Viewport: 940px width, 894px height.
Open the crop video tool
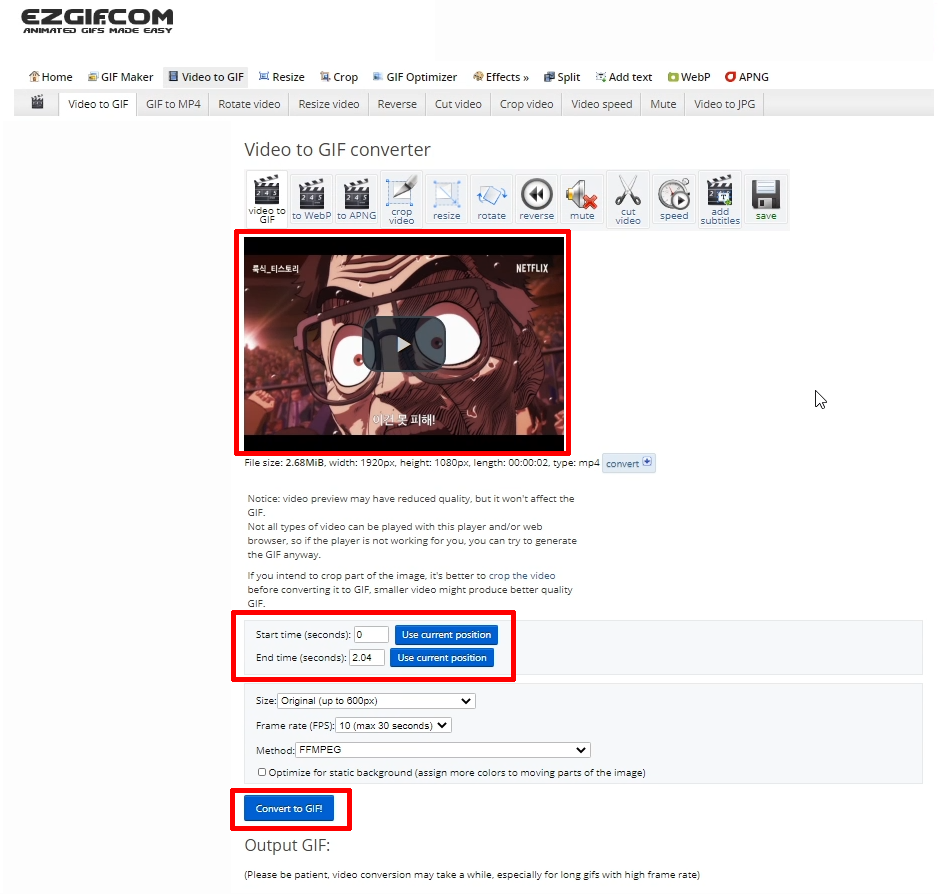click(401, 200)
